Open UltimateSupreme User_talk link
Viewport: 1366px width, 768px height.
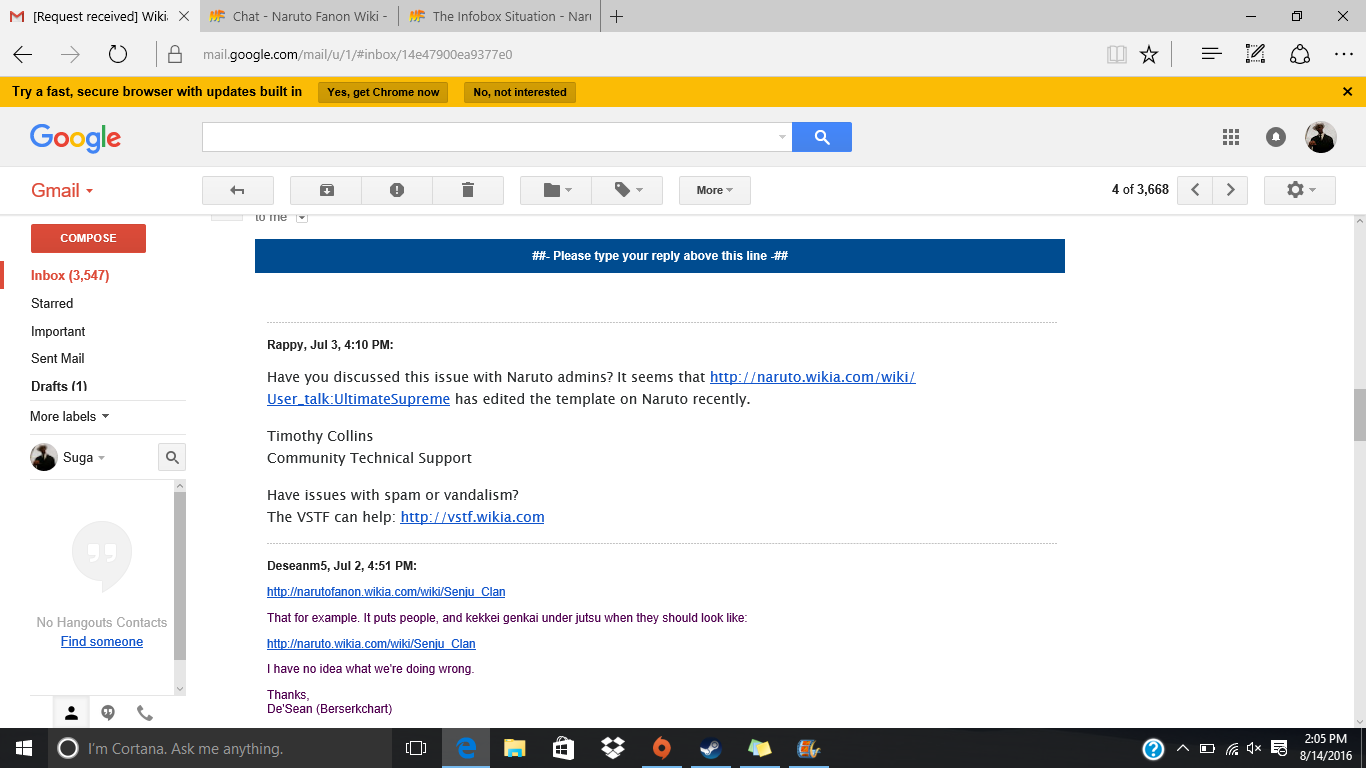591,388
